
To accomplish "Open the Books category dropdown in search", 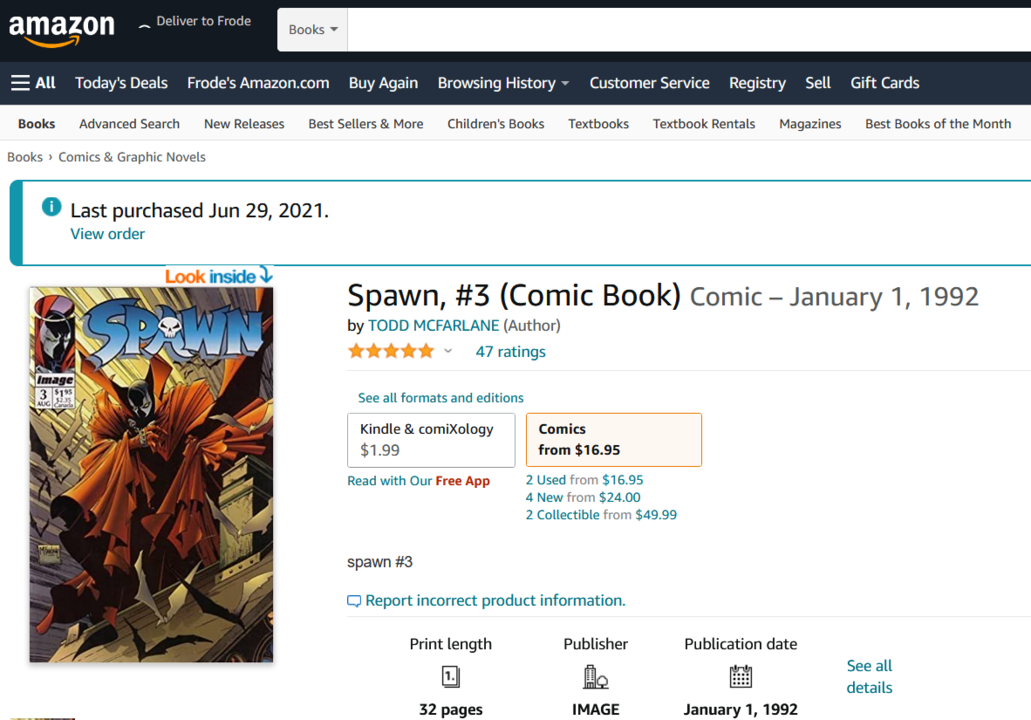I will click(311, 29).
